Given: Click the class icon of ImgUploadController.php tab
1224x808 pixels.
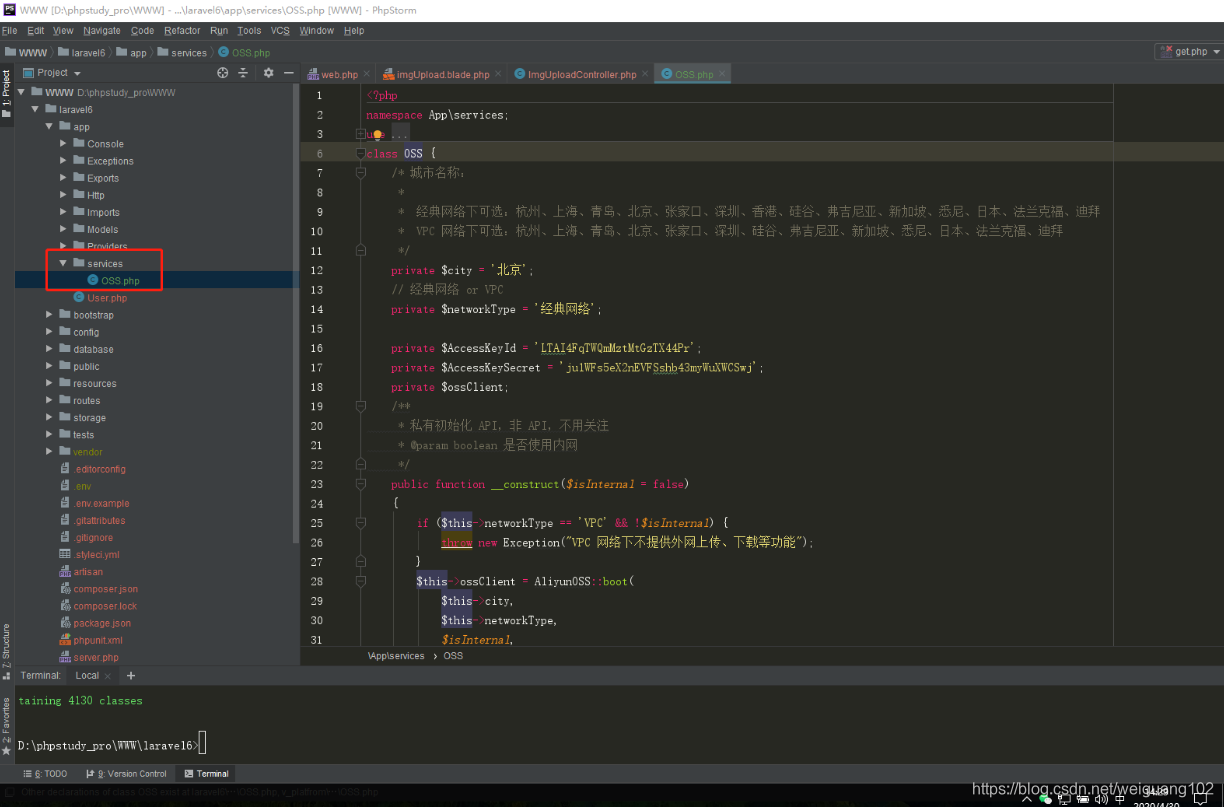Looking at the screenshot, I should [520, 75].
